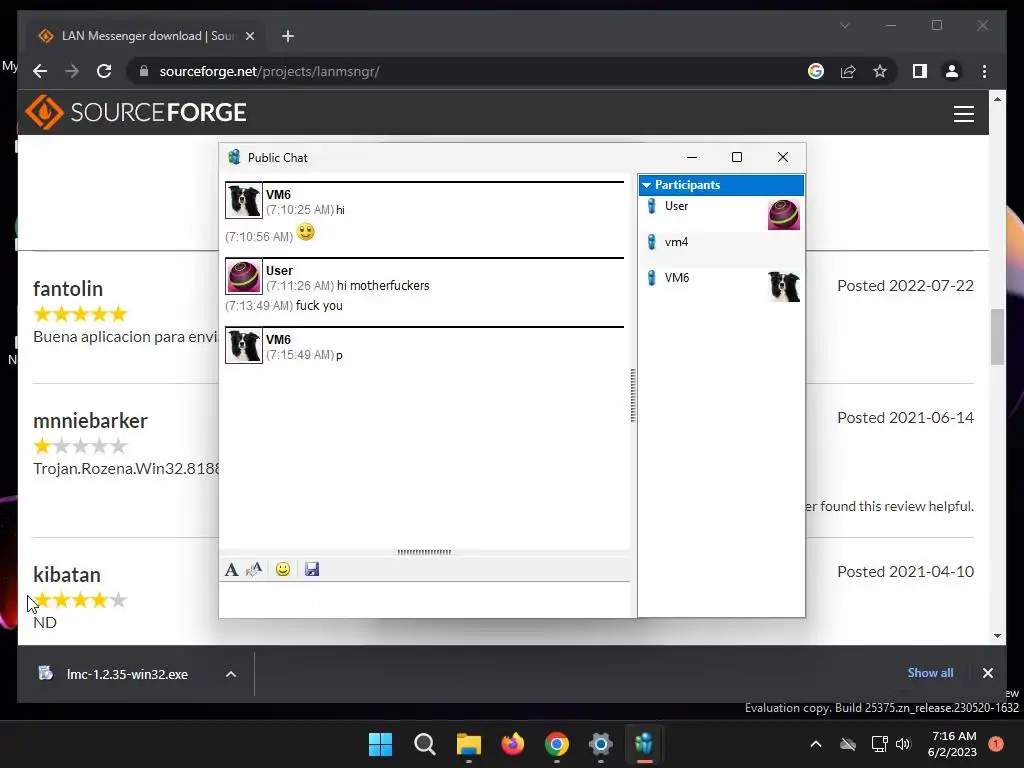This screenshot has width=1024, height=768.
Task: Click scrollbar up arrow on page
Action: (x=997, y=99)
